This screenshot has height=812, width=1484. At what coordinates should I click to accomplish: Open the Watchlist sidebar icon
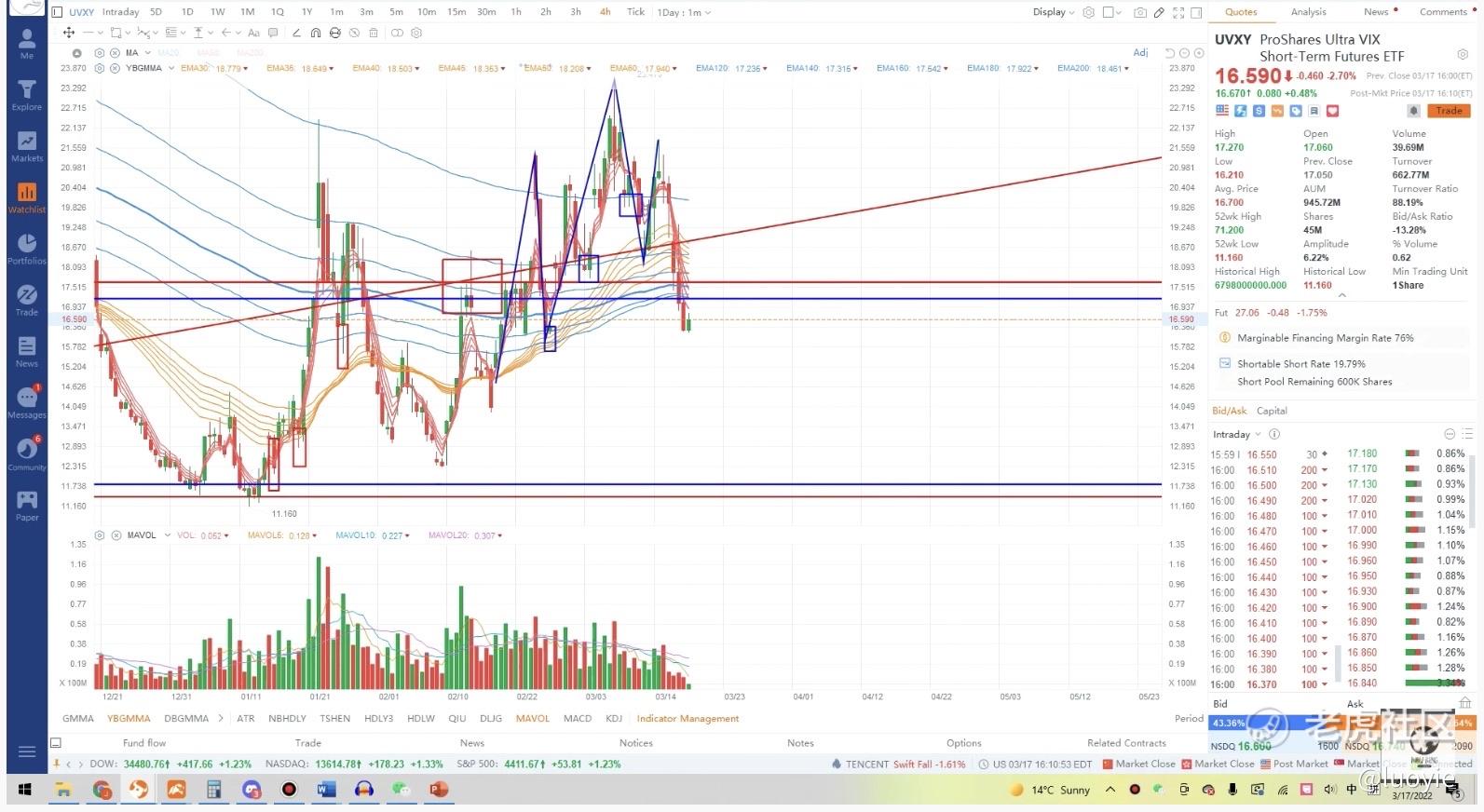click(x=27, y=197)
